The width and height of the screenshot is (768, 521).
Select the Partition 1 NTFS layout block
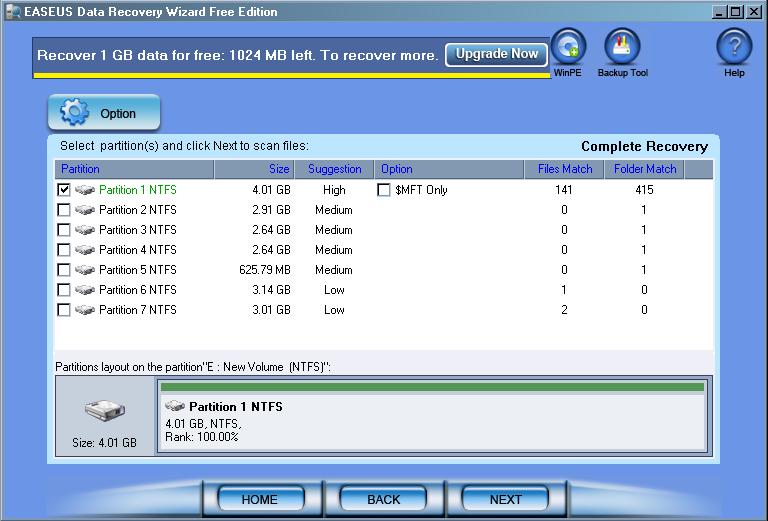click(432, 415)
